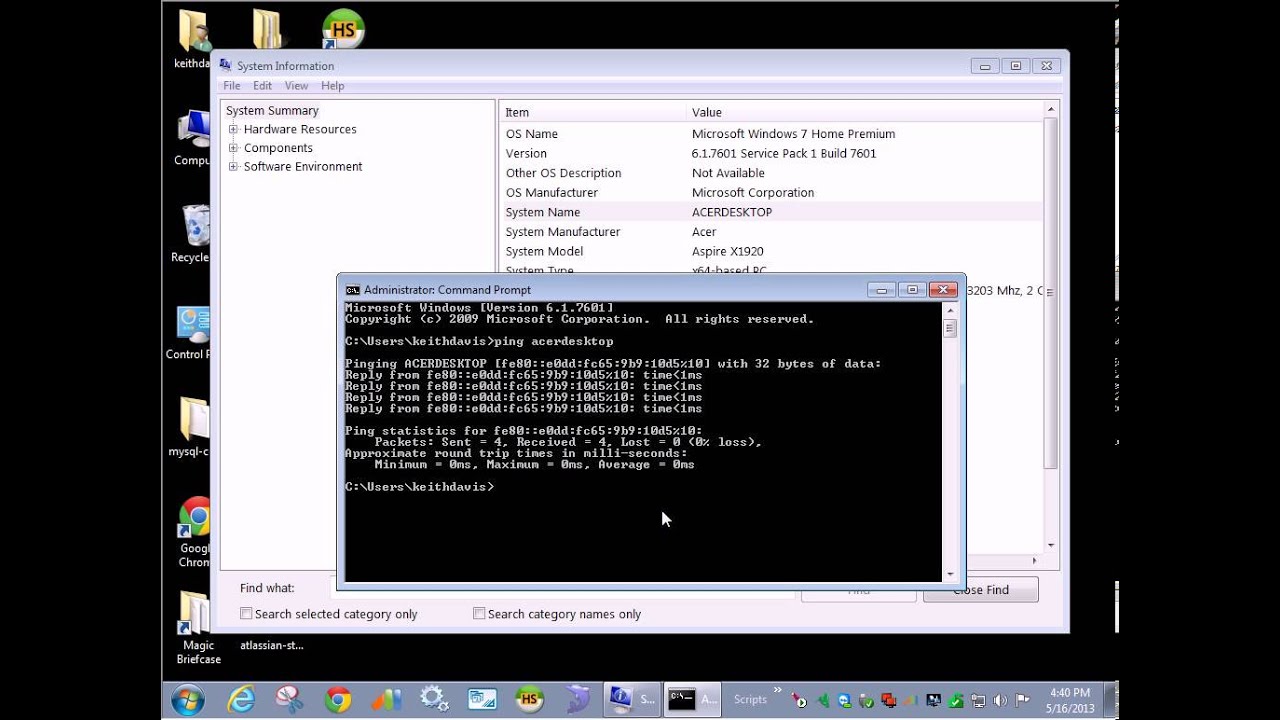
Task: Maximize the System Information window
Action: (x=1016, y=66)
